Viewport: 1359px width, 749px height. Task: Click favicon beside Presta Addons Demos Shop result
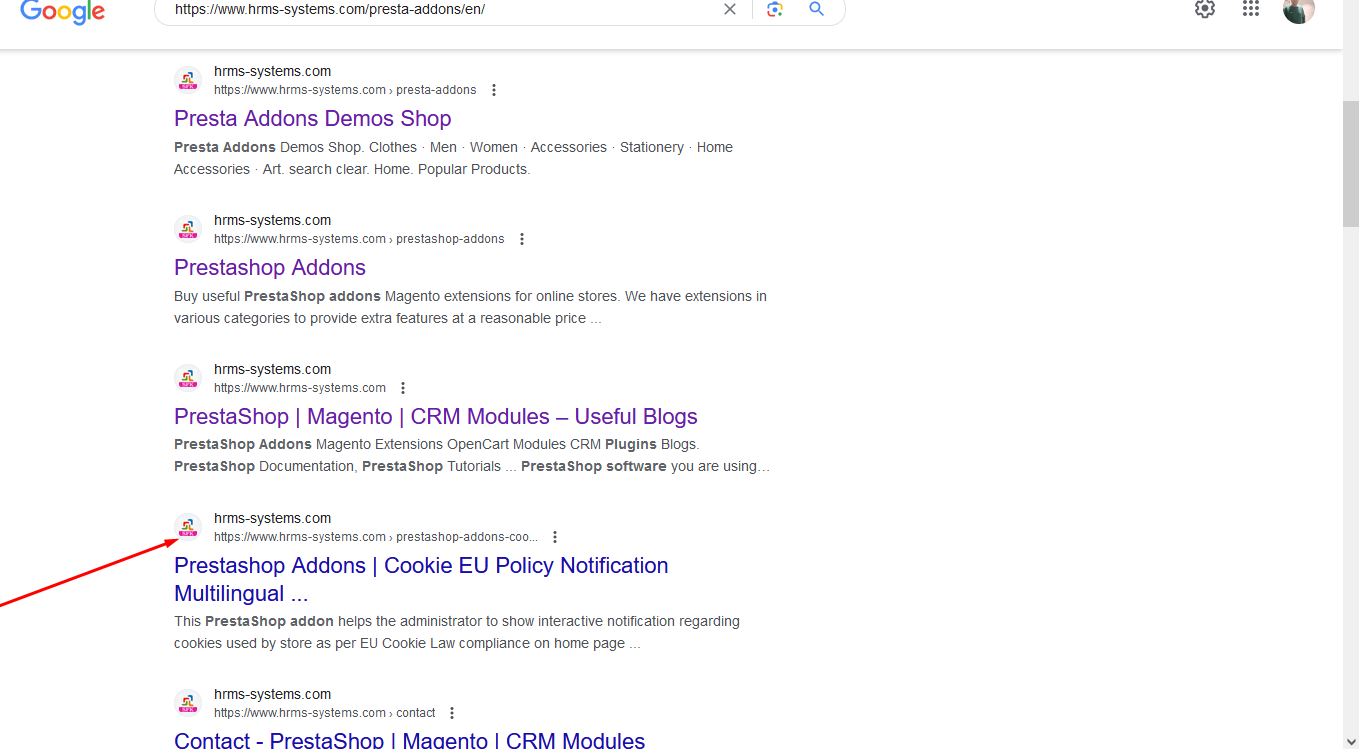pyautogui.click(x=188, y=80)
